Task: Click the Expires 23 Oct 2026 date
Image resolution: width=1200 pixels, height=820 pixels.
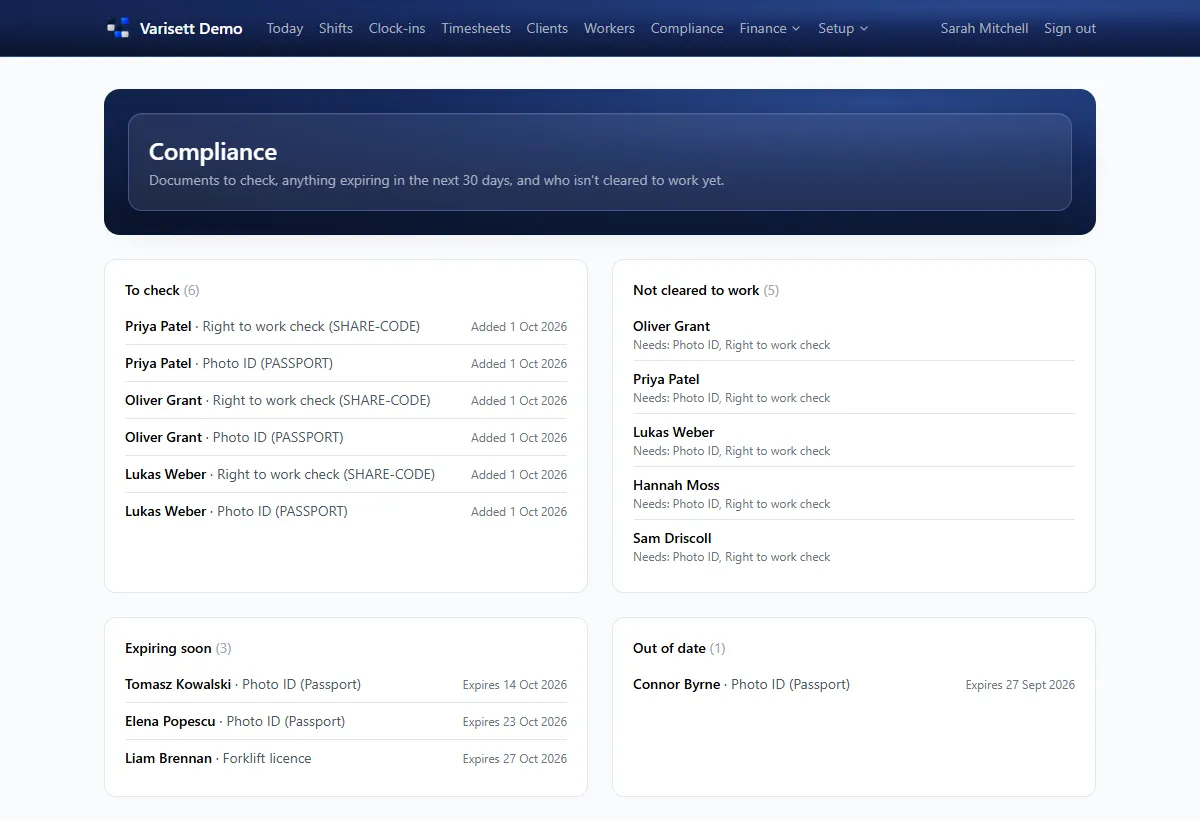Action: click(515, 722)
